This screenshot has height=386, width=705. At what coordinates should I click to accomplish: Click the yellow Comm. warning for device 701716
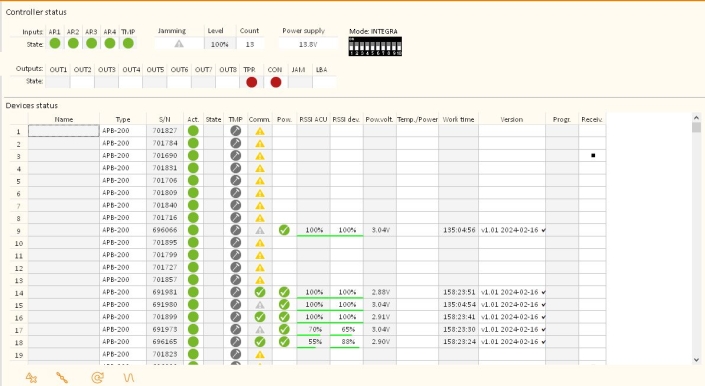point(260,218)
